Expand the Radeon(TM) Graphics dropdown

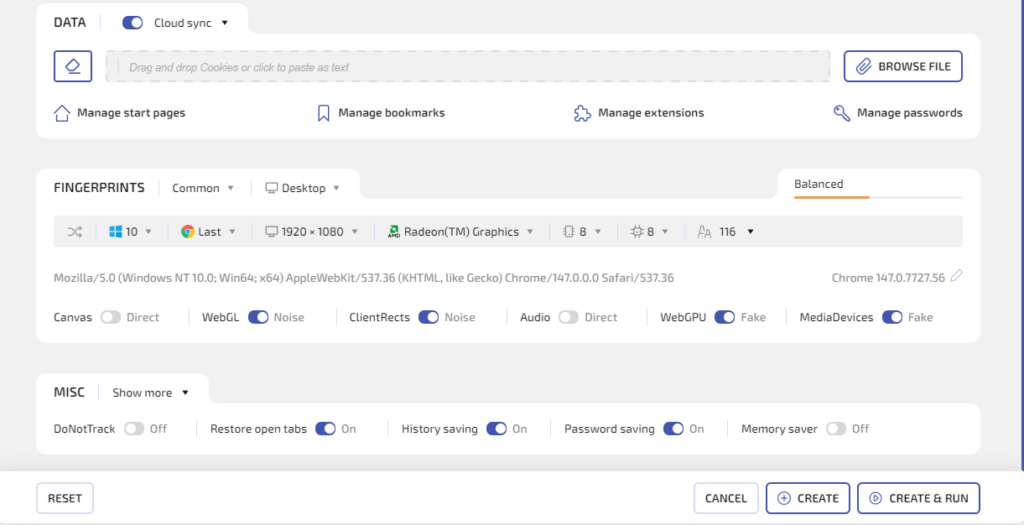(461, 232)
